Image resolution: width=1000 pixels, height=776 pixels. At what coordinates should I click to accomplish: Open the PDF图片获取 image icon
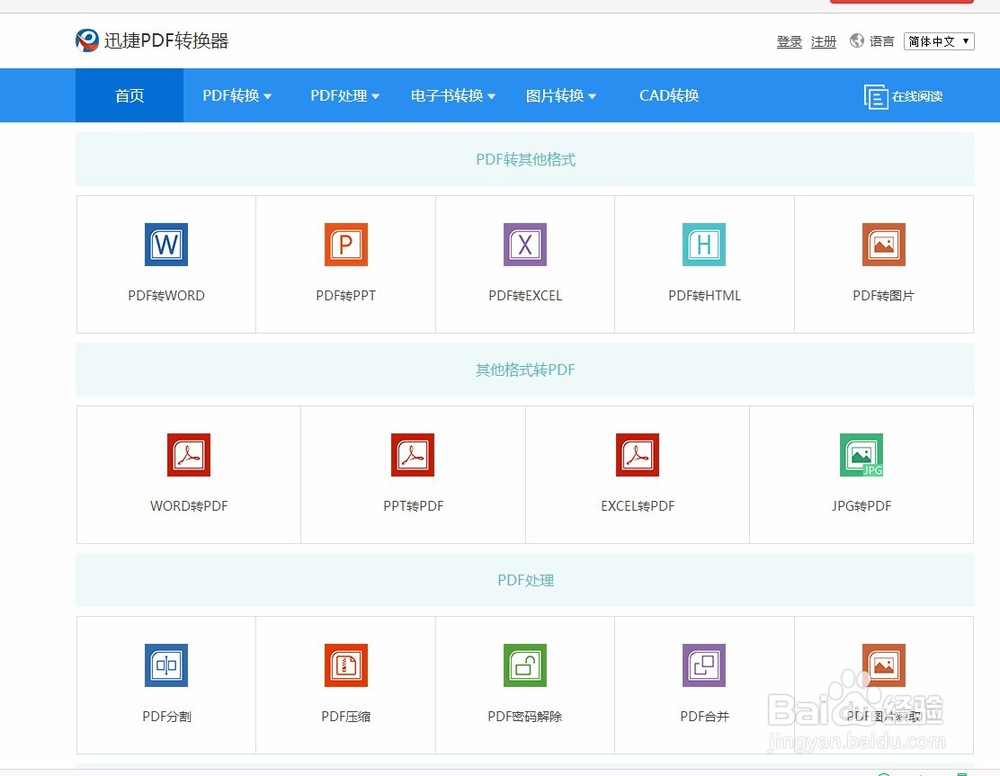[883, 665]
